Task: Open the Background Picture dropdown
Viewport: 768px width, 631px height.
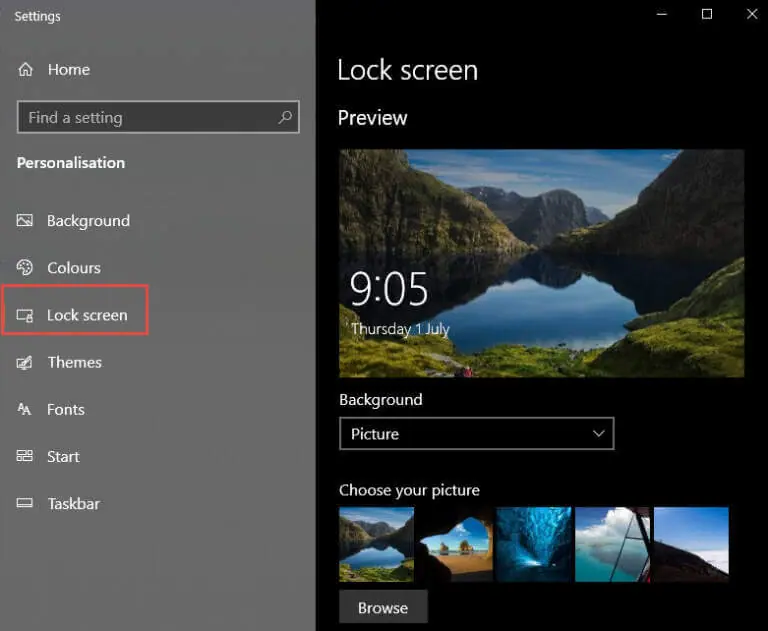Action: [477, 434]
